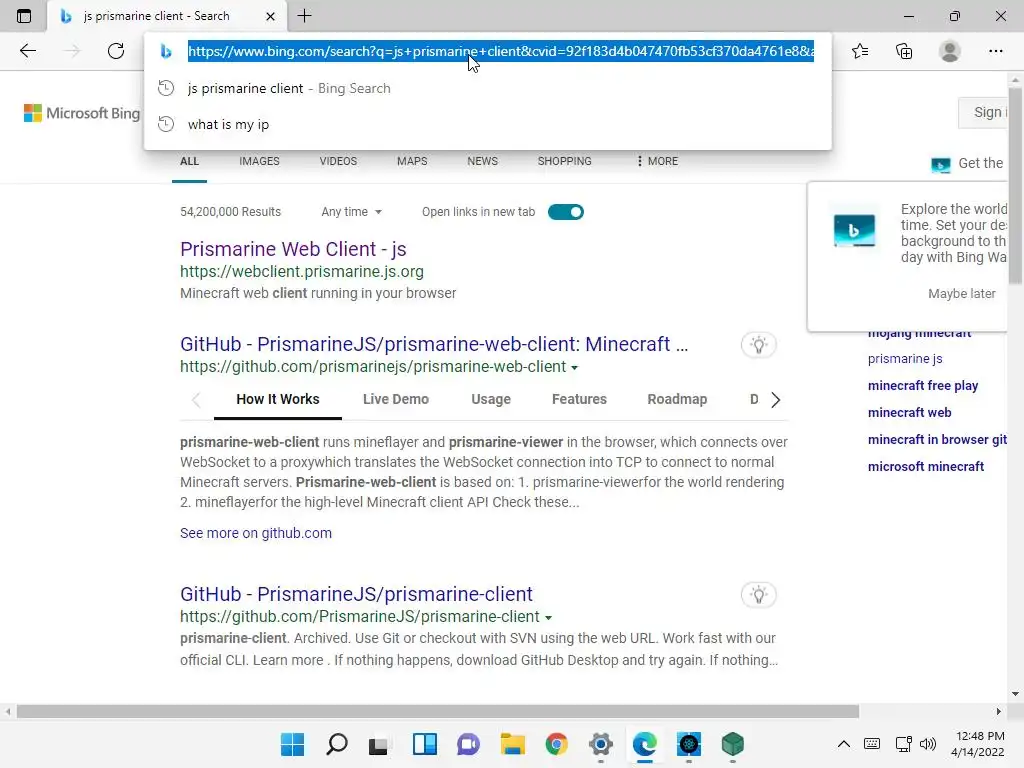Open the volume tray icon
Screen dimensions: 1024x768
coord(927,744)
